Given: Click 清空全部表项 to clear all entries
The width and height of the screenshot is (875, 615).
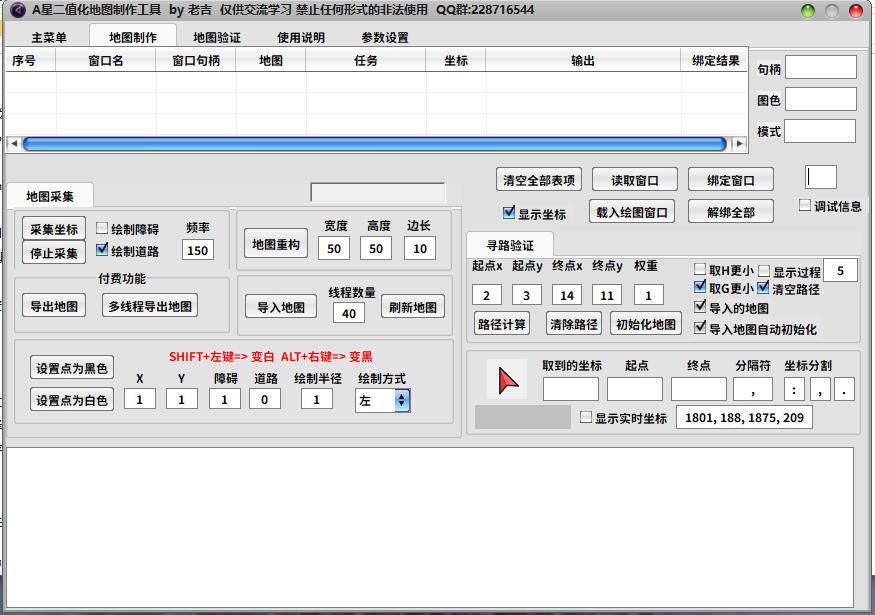Looking at the screenshot, I should [537, 178].
